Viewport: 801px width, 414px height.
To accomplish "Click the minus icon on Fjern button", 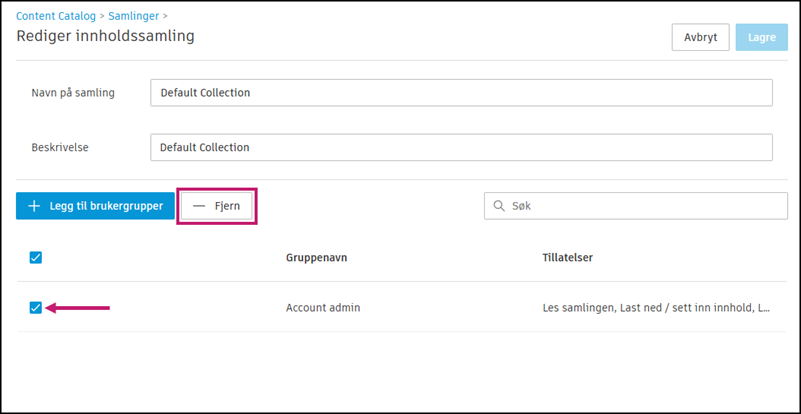I will coord(200,206).
